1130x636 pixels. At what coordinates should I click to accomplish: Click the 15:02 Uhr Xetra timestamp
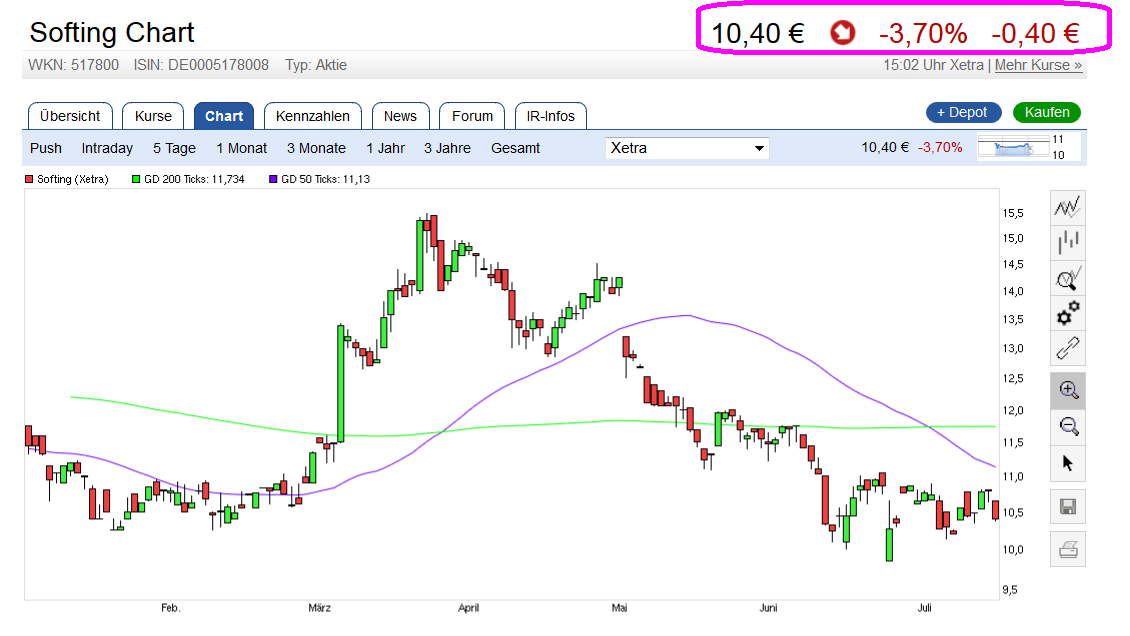tap(933, 65)
